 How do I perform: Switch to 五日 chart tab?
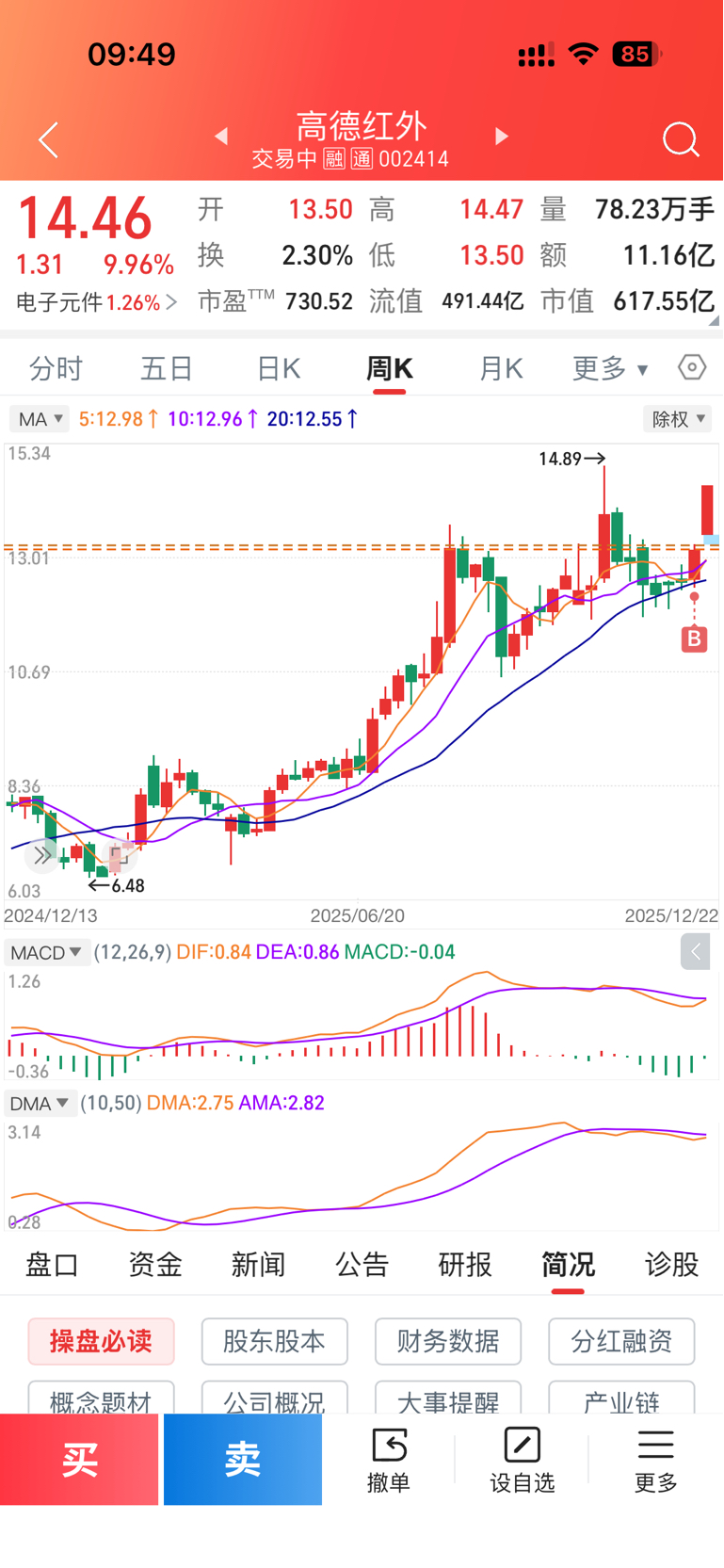click(167, 368)
